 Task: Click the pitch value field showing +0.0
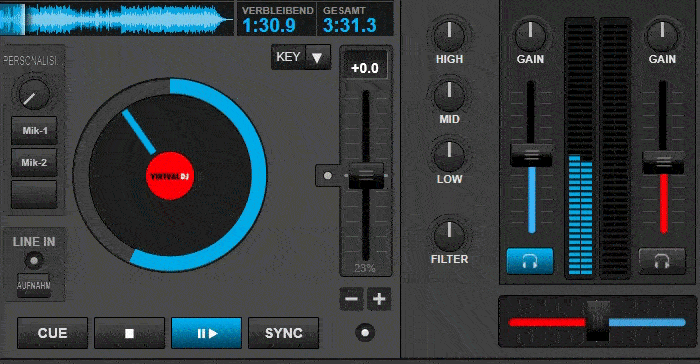[x=365, y=68]
